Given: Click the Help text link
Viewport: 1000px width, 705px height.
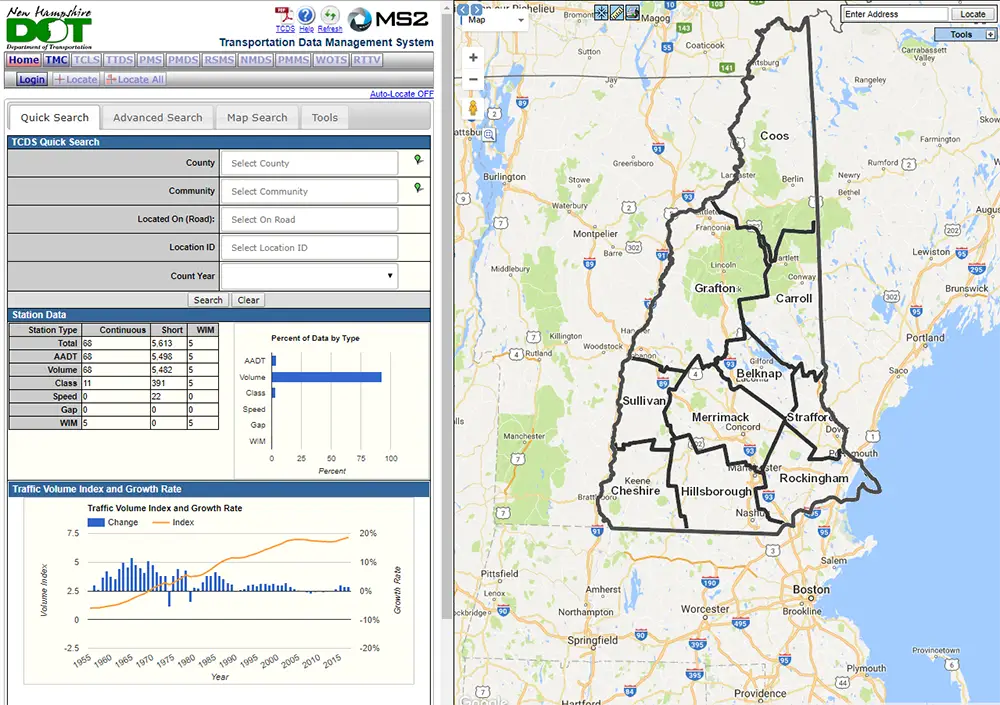Looking at the screenshot, I should pos(306,29).
